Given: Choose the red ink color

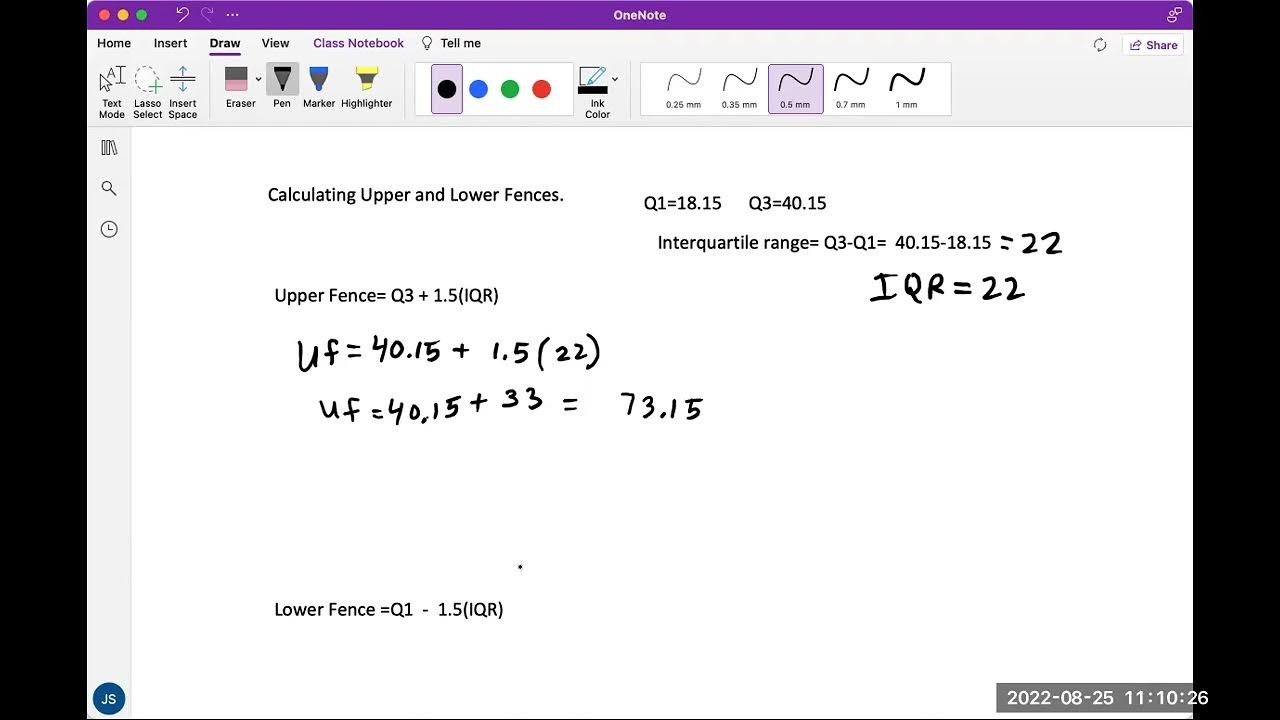Looking at the screenshot, I should tap(542, 89).
